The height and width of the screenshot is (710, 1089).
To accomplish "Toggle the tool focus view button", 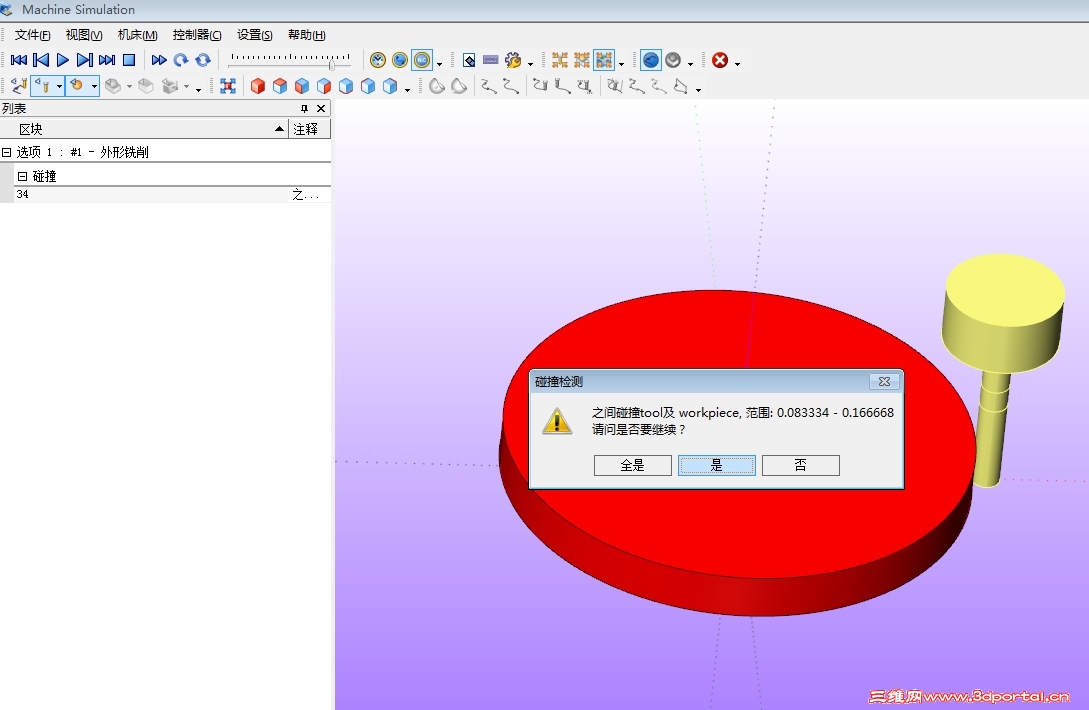I will point(43,86).
